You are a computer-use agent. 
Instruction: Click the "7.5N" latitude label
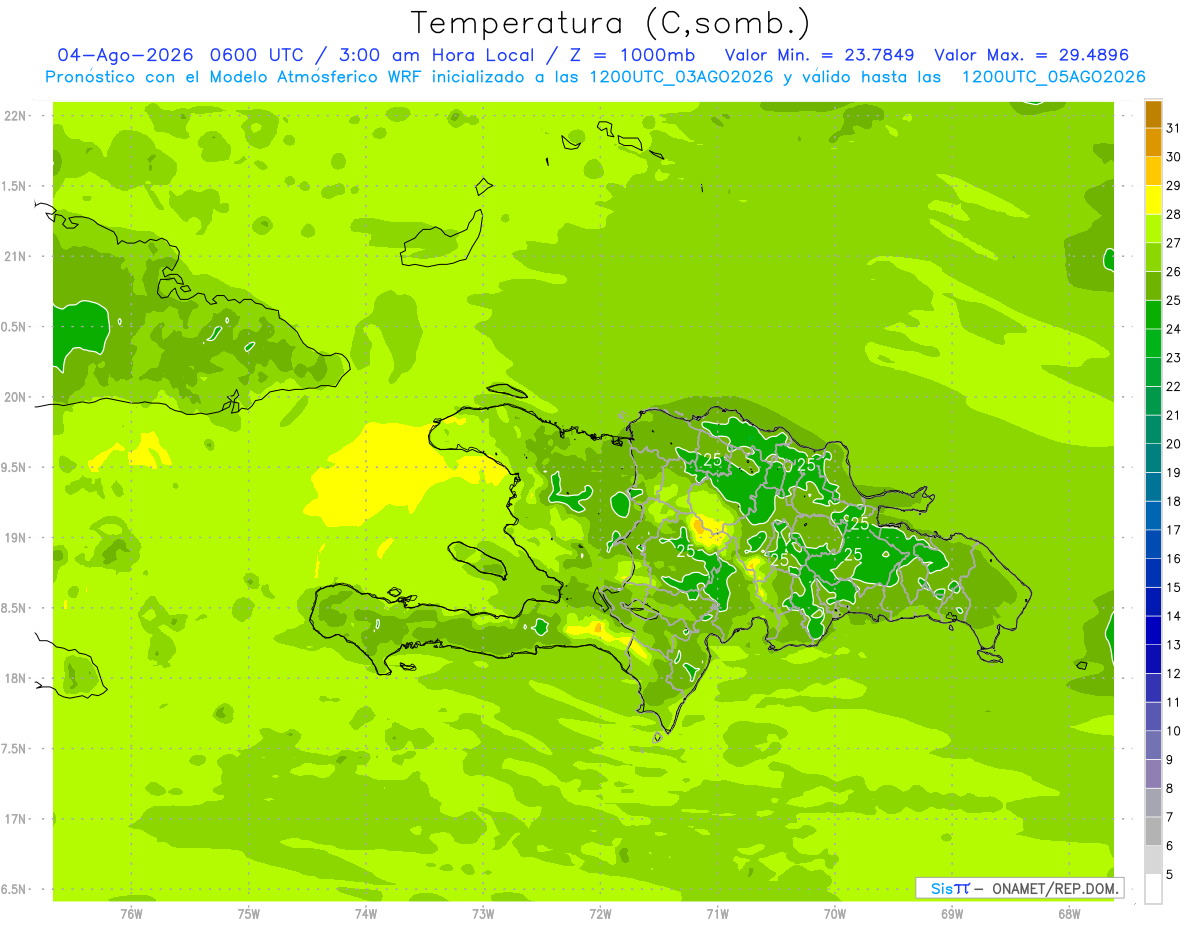(x=15, y=749)
